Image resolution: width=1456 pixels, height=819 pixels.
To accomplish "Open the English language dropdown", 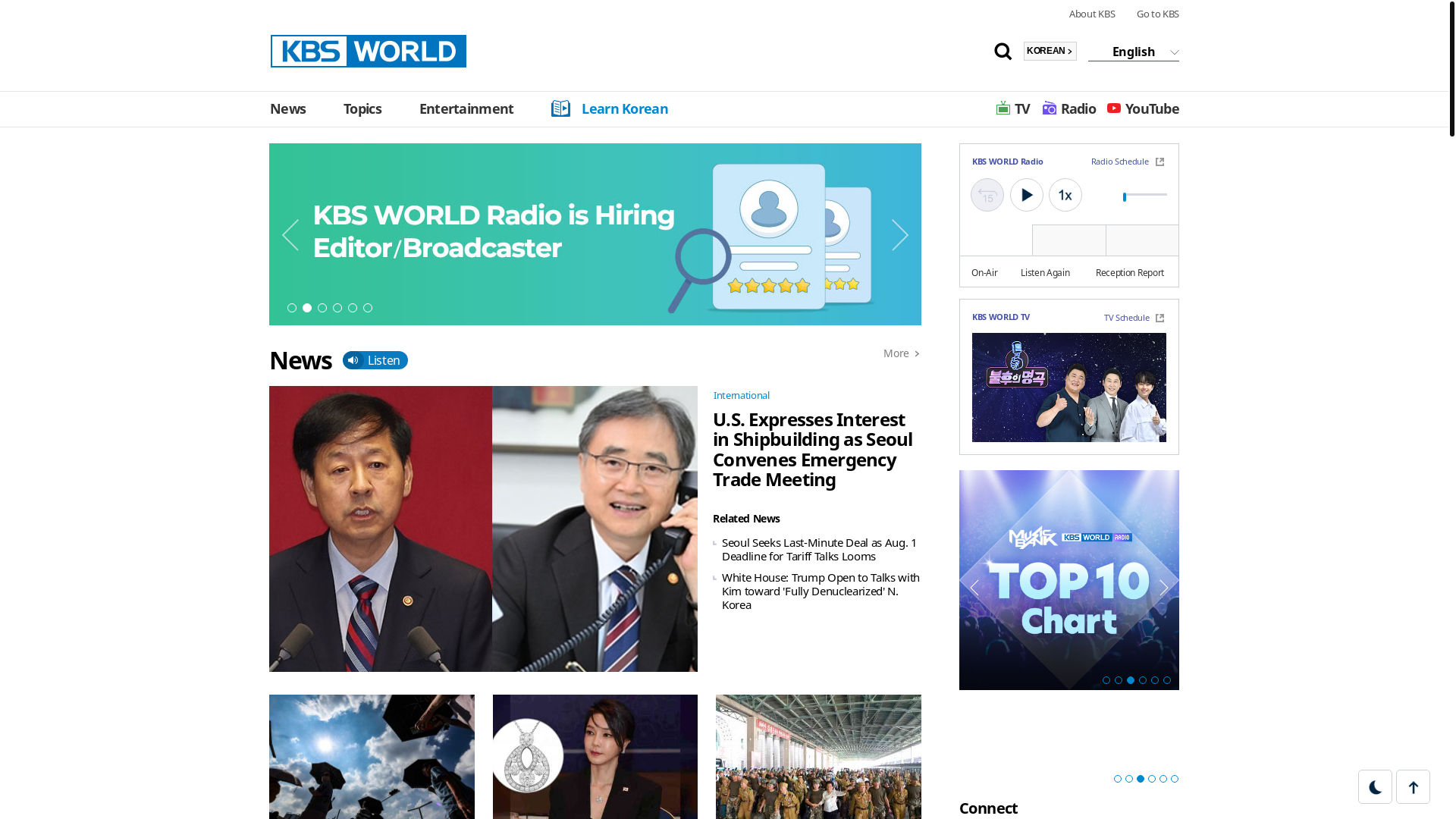I will [1134, 52].
